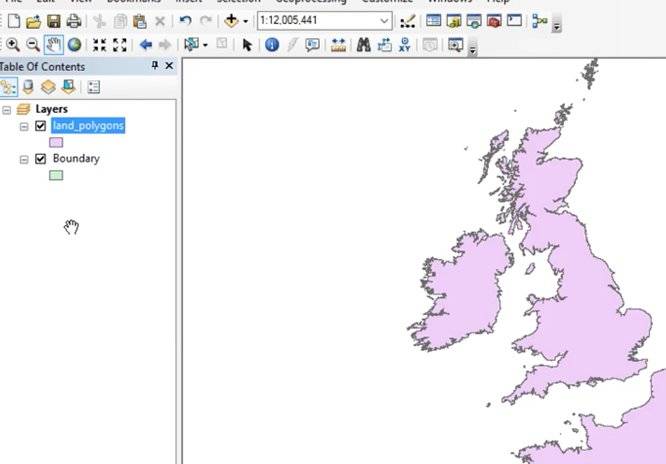This screenshot has height=464, width=666.
Task: Select the HTML Popup tool
Action: pyautogui.click(x=312, y=45)
